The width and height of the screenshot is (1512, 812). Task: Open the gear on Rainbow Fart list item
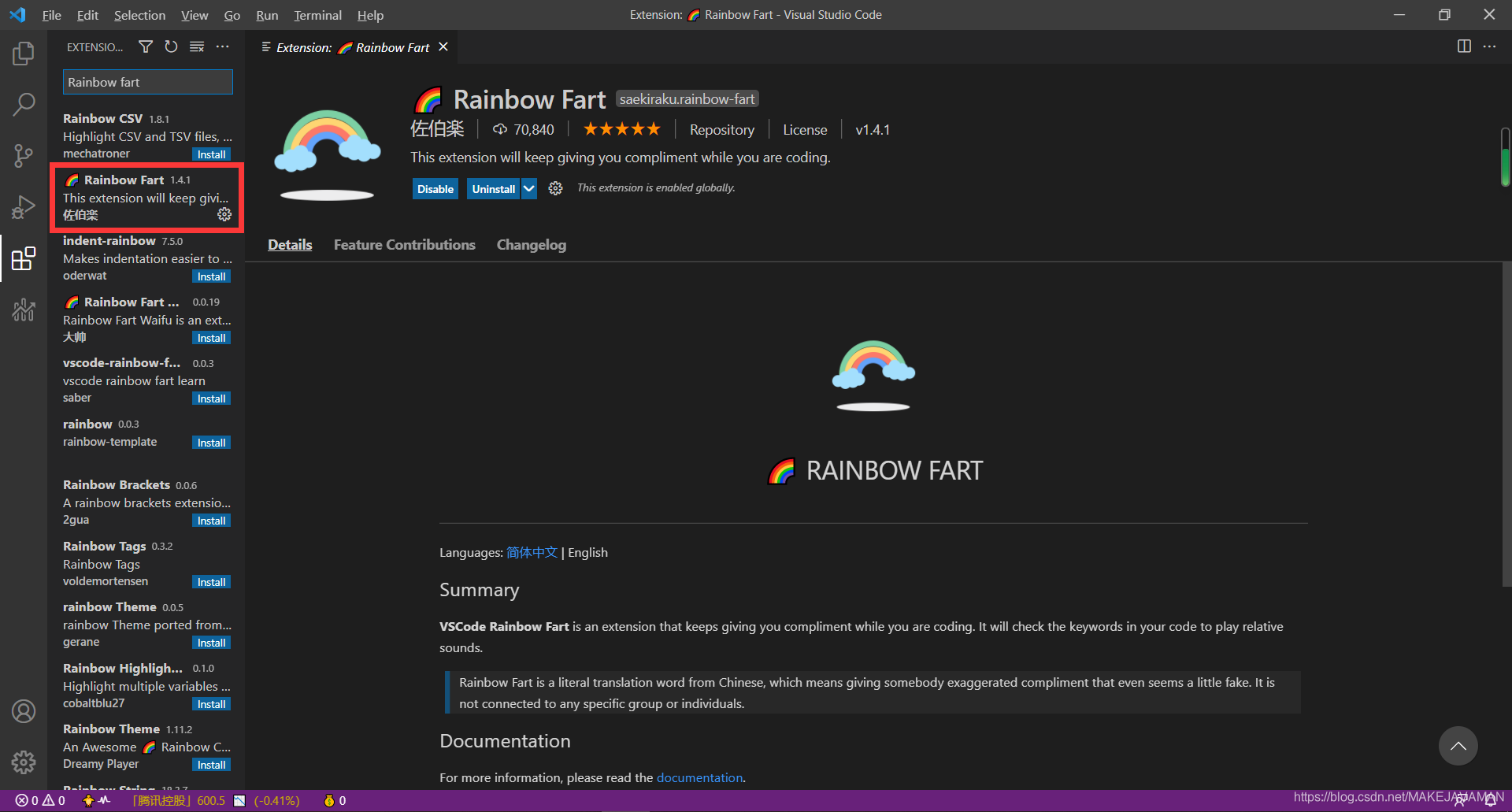pos(224,214)
